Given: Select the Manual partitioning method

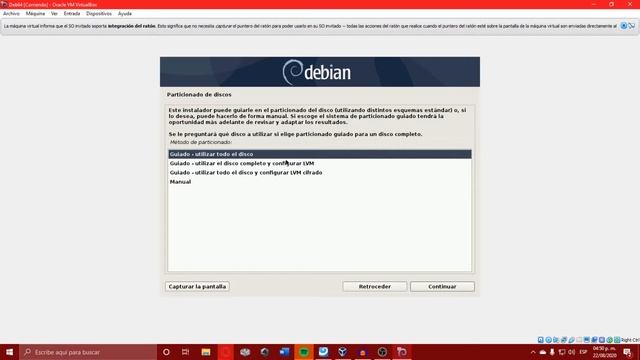Looking at the screenshot, I should [x=320, y=182].
